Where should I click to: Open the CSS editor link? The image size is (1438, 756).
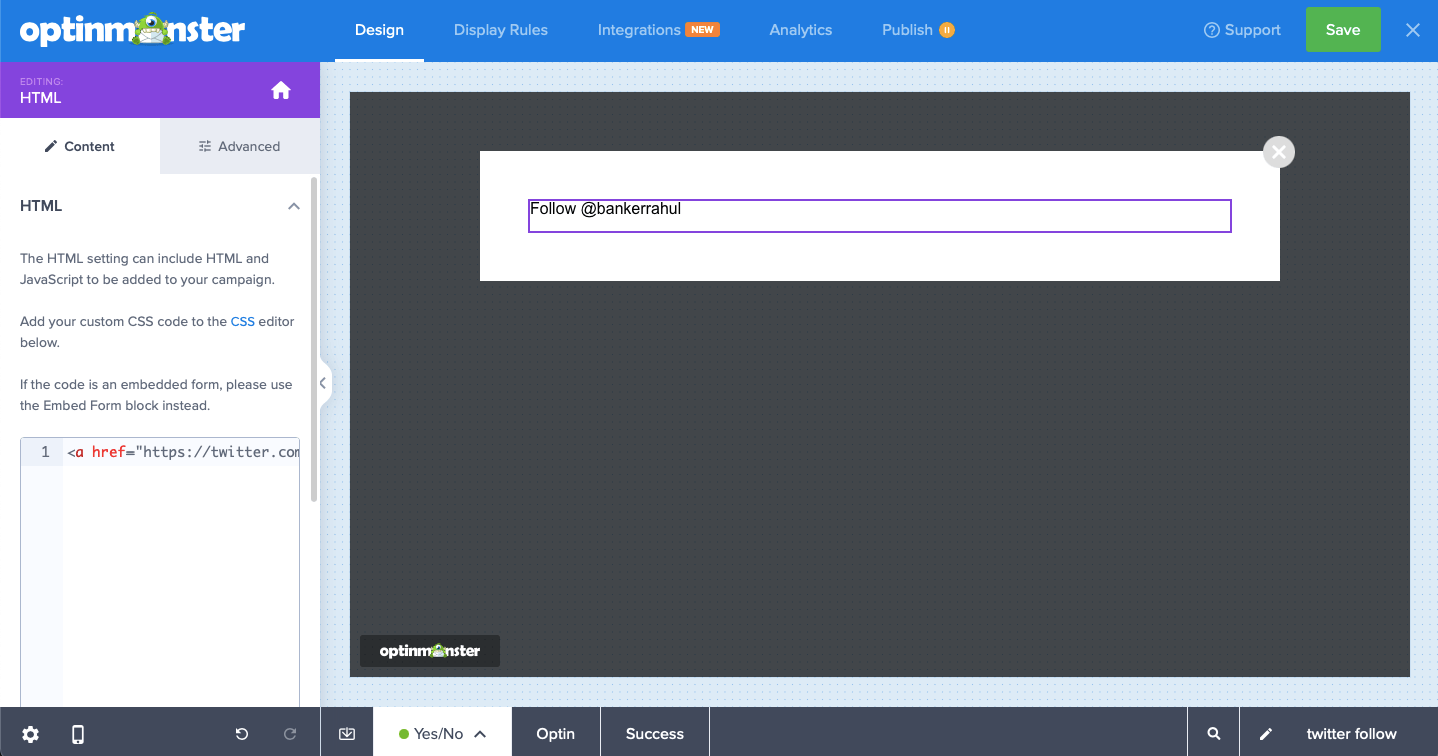point(243,321)
